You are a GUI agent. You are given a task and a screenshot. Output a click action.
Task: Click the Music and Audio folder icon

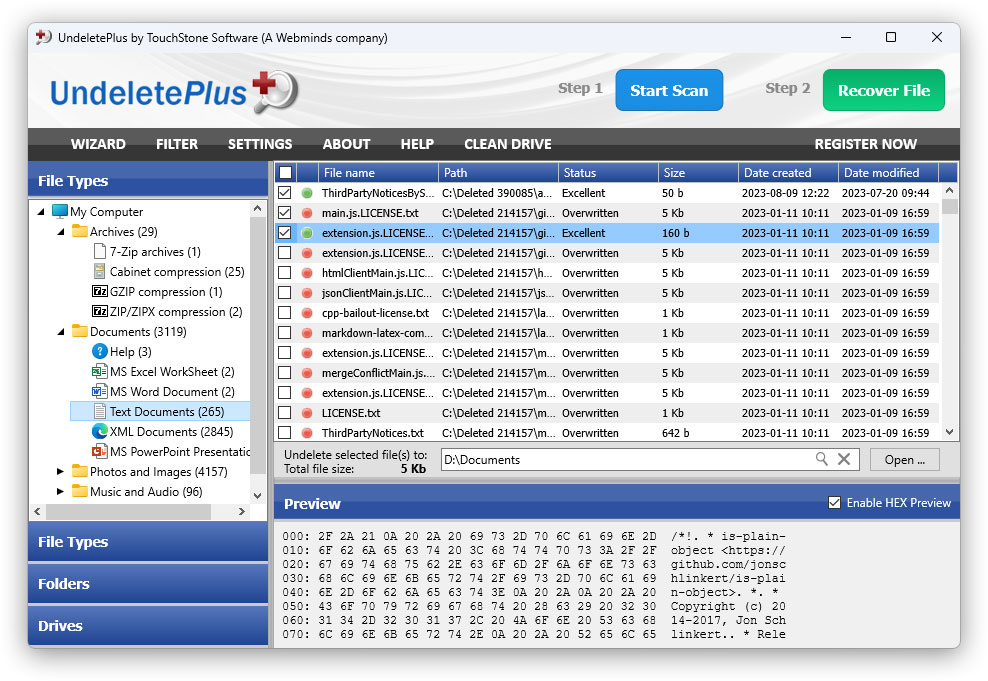(79, 491)
